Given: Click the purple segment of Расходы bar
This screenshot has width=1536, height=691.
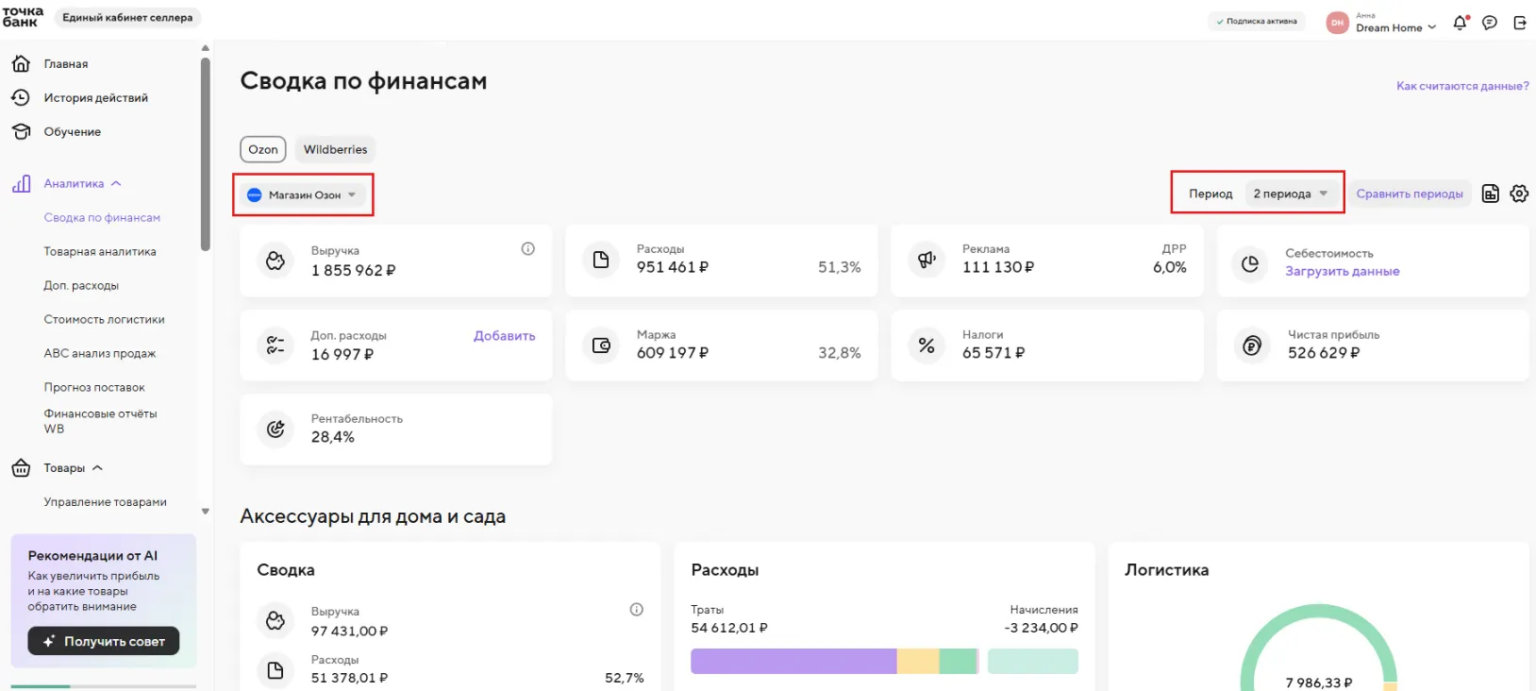Looking at the screenshot, I should (x=793, y=661).
